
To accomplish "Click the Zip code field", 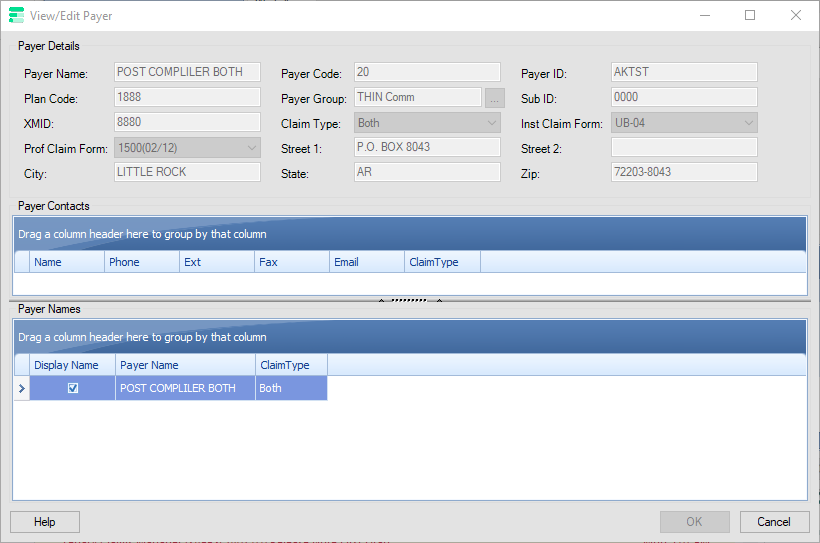I will coord(683,172).
